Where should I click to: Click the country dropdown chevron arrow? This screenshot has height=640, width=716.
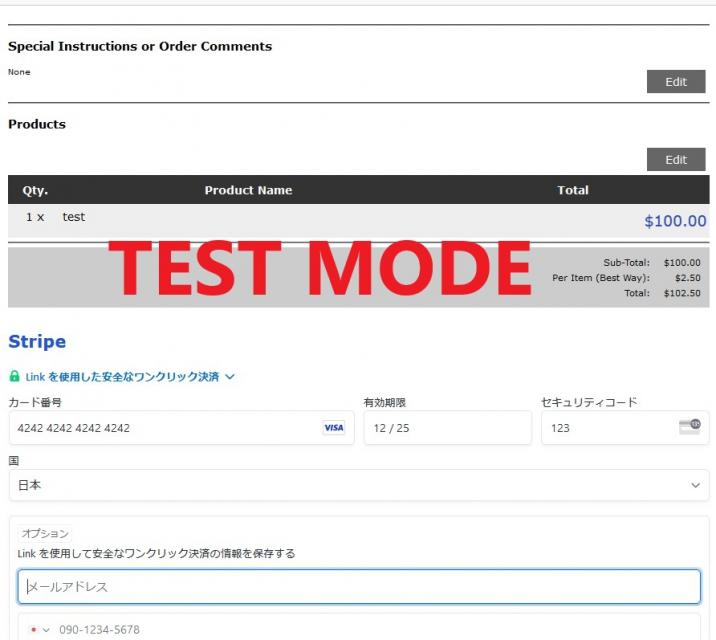[x=695, y=485]
